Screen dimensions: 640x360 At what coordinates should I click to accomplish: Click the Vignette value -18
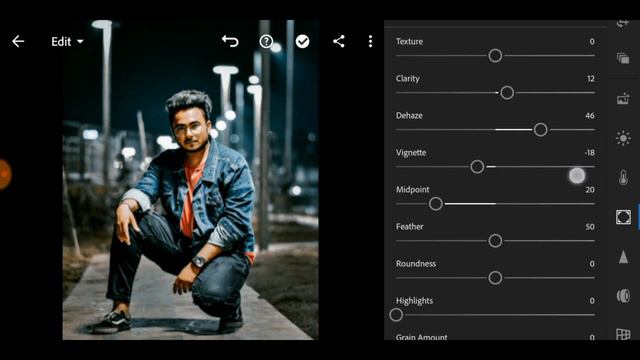(589, 153)
